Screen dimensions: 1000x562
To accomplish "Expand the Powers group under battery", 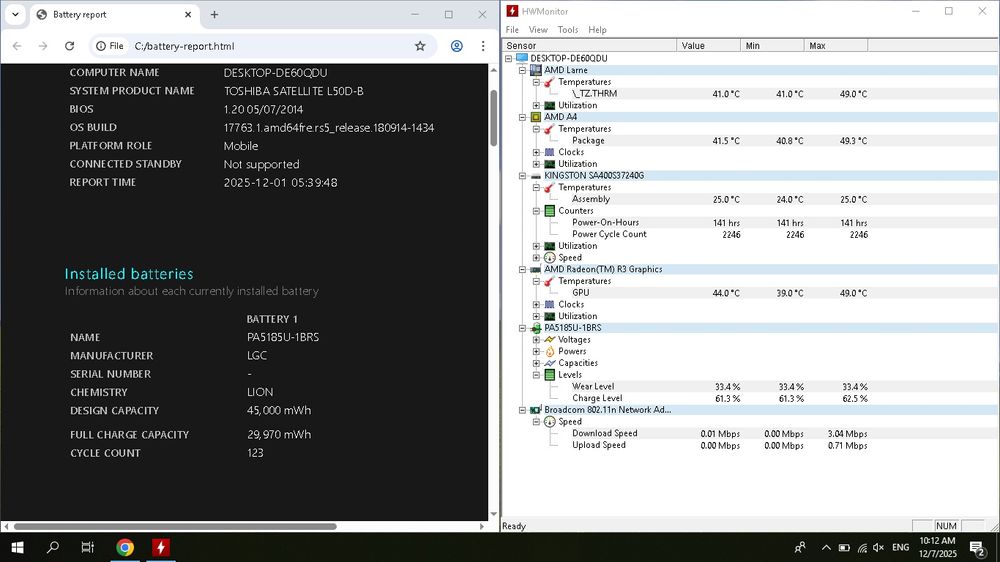I will coord(536,351).
